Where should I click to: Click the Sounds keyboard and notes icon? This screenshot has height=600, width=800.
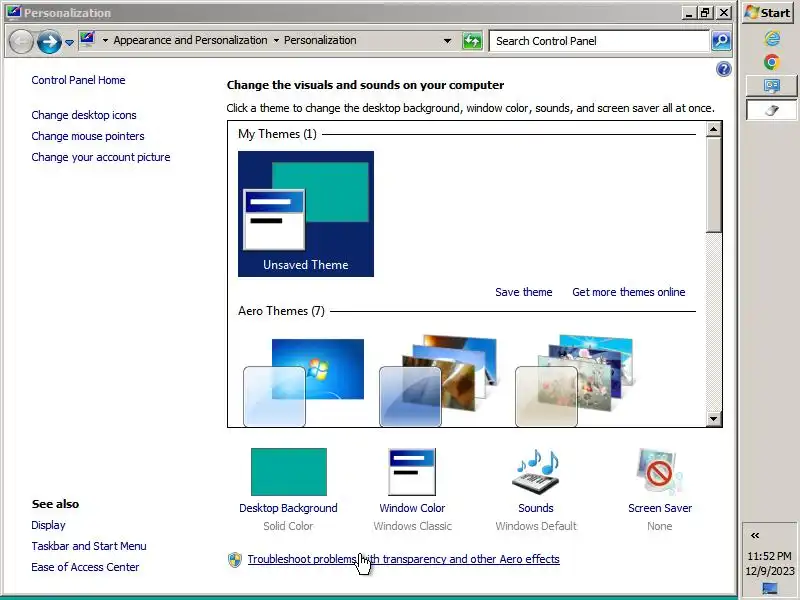[x=537, y=472]
